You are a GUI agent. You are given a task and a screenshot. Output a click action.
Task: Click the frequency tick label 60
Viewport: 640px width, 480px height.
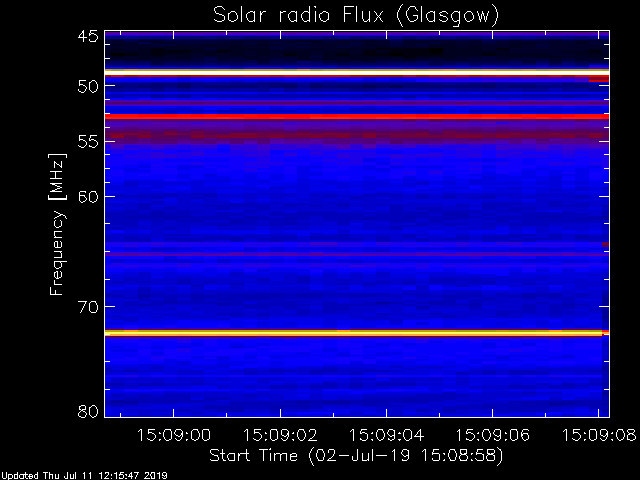(88, 197)
